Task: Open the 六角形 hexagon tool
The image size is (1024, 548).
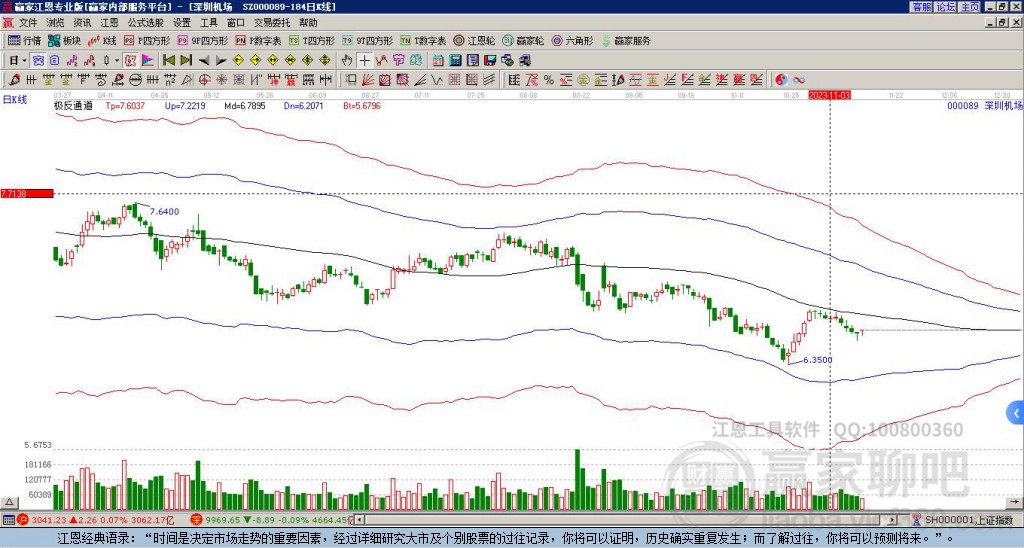Action: point(572,40)
